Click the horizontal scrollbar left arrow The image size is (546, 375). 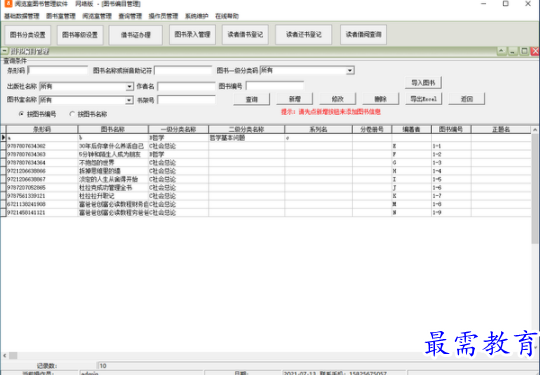click(5, 356)
